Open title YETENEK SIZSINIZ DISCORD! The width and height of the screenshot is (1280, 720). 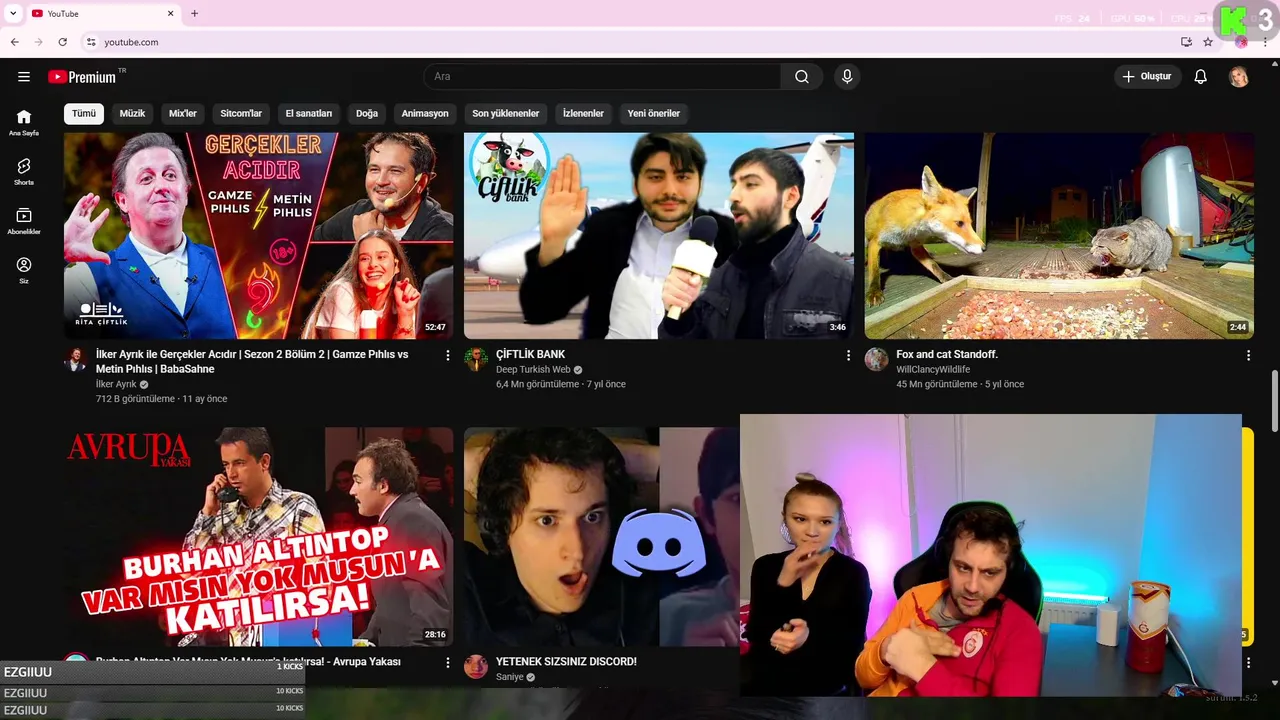(x=566, y=661)
